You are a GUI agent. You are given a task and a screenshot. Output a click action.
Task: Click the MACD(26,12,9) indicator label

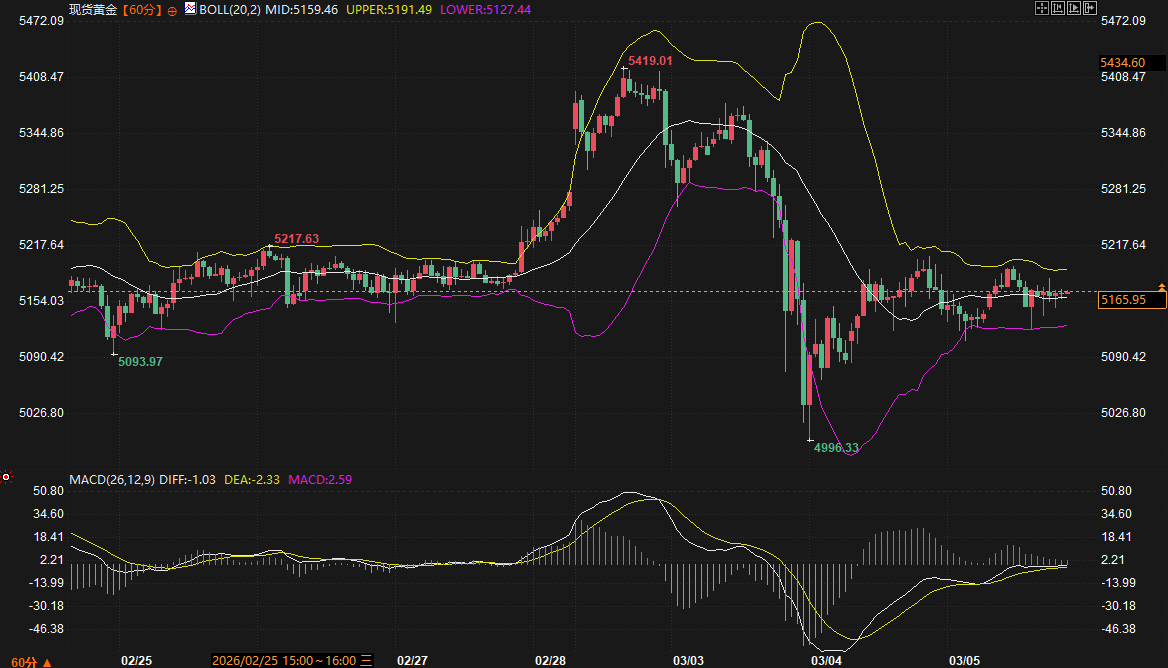[x=112, y=480]
